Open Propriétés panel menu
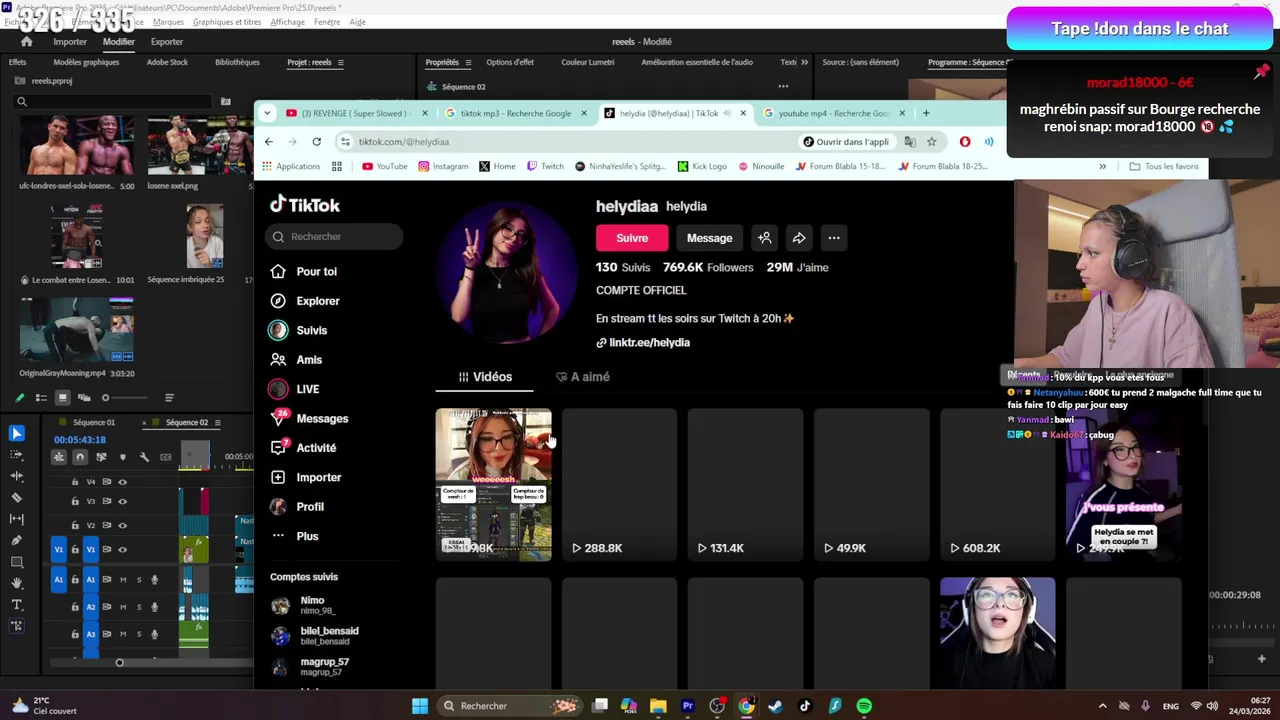 point(466,62)
